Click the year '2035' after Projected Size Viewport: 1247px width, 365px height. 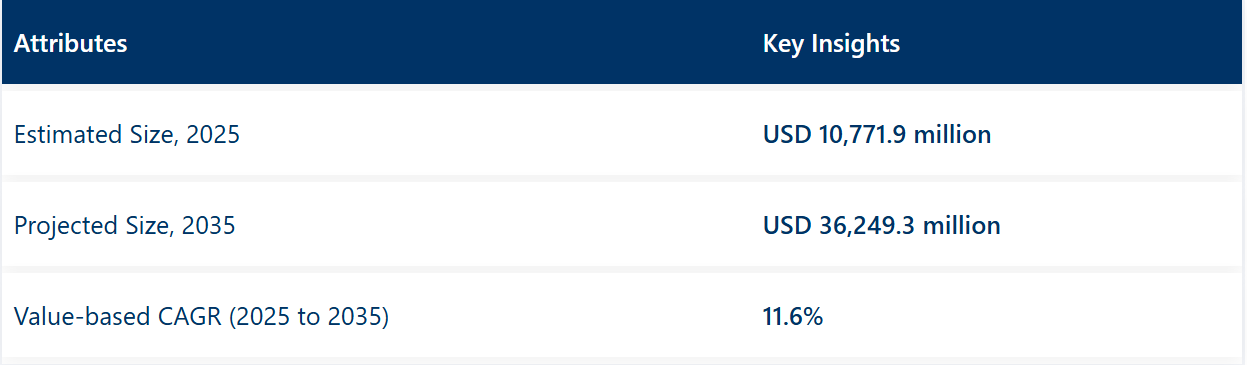(x=209, y=226)
